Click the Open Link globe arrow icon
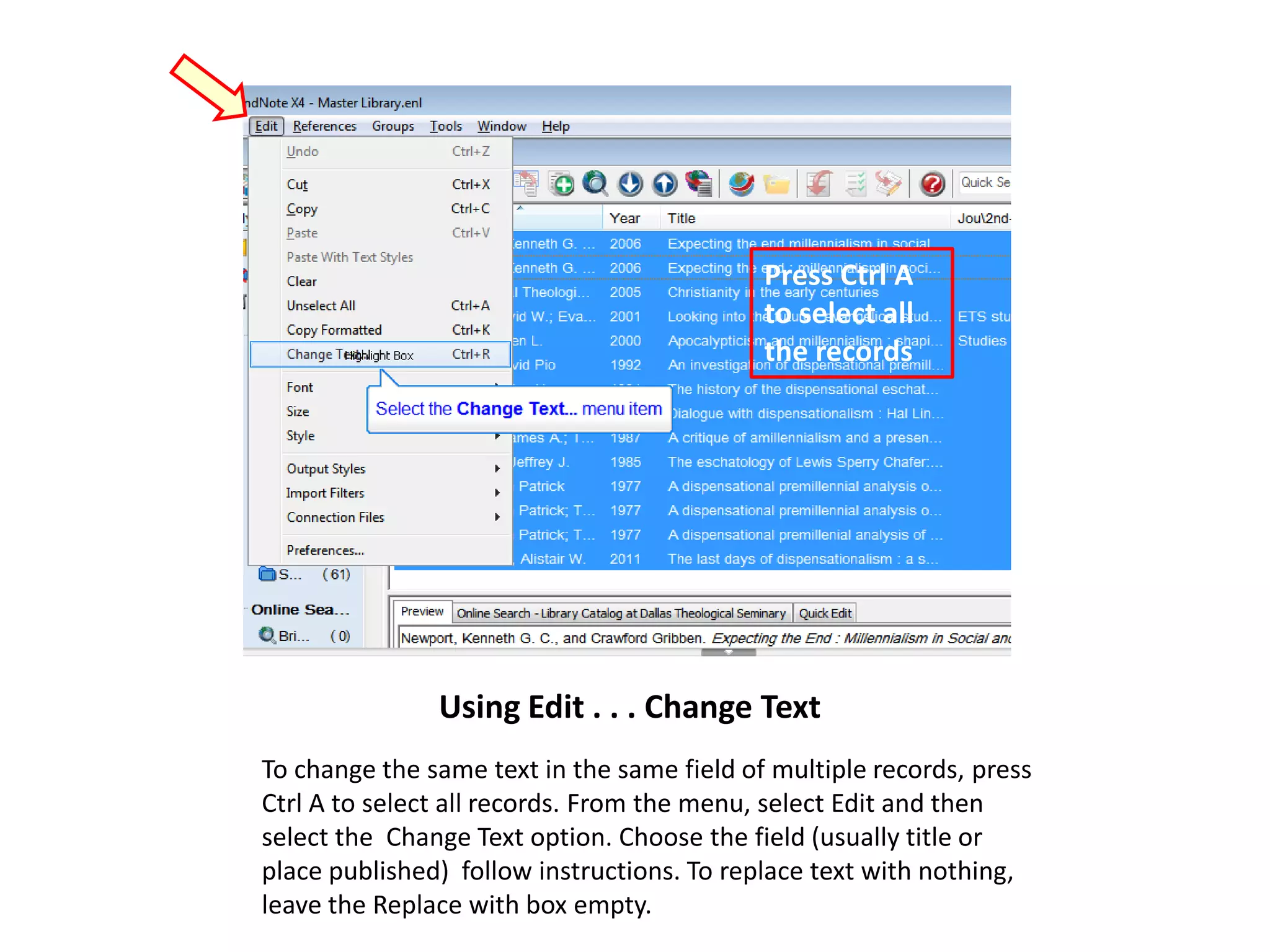Viewport: 1270px width, 952px height. (741, 184)
